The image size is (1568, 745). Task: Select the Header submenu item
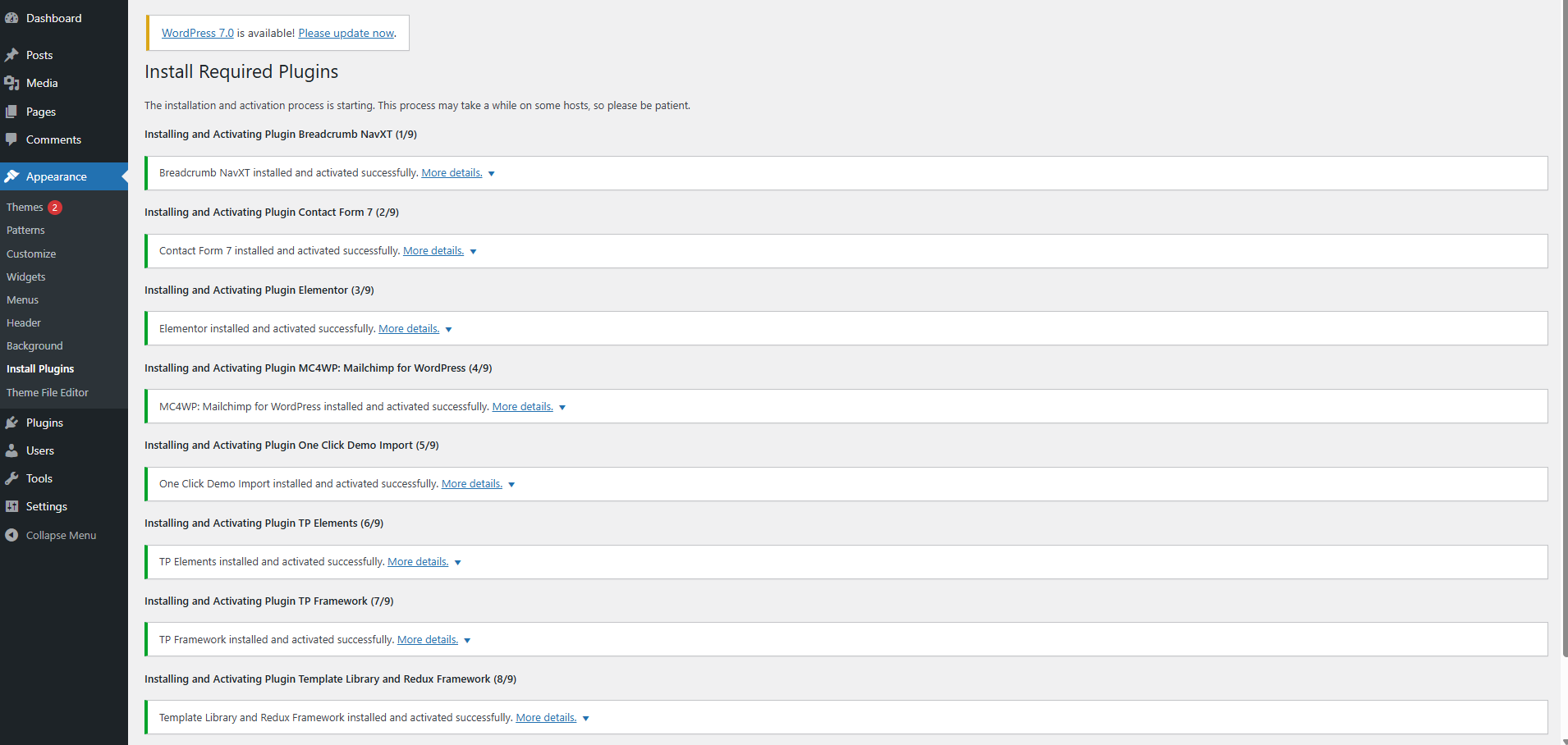click(x=24, y=323)
